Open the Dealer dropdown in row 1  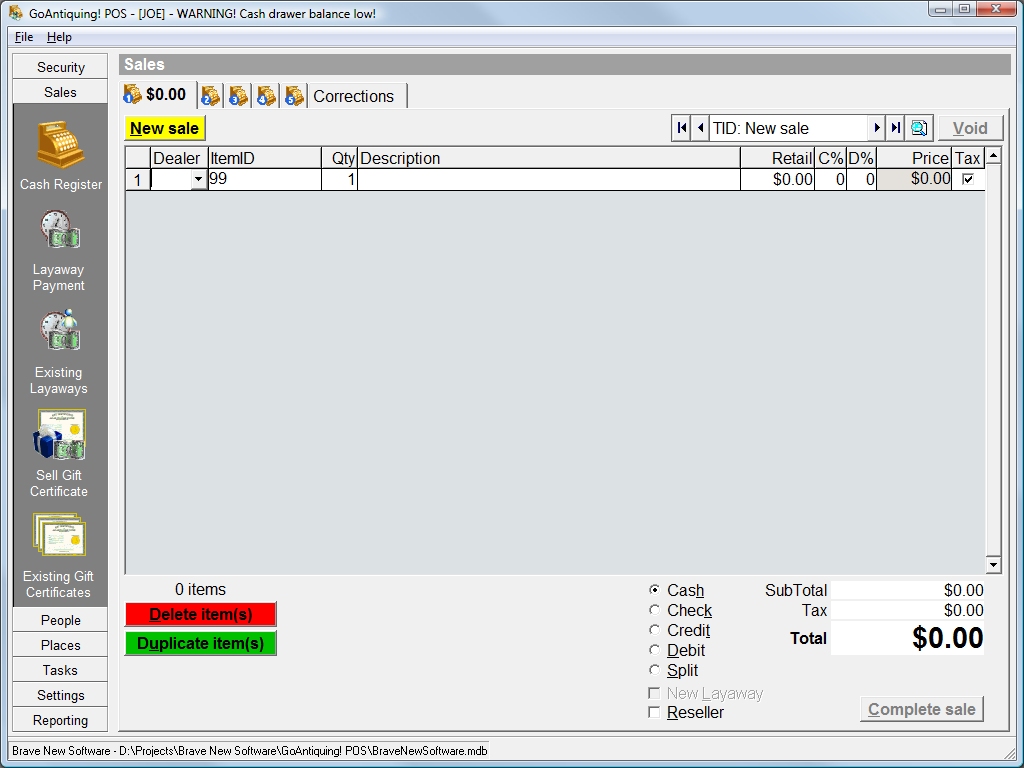click(199, 179)
